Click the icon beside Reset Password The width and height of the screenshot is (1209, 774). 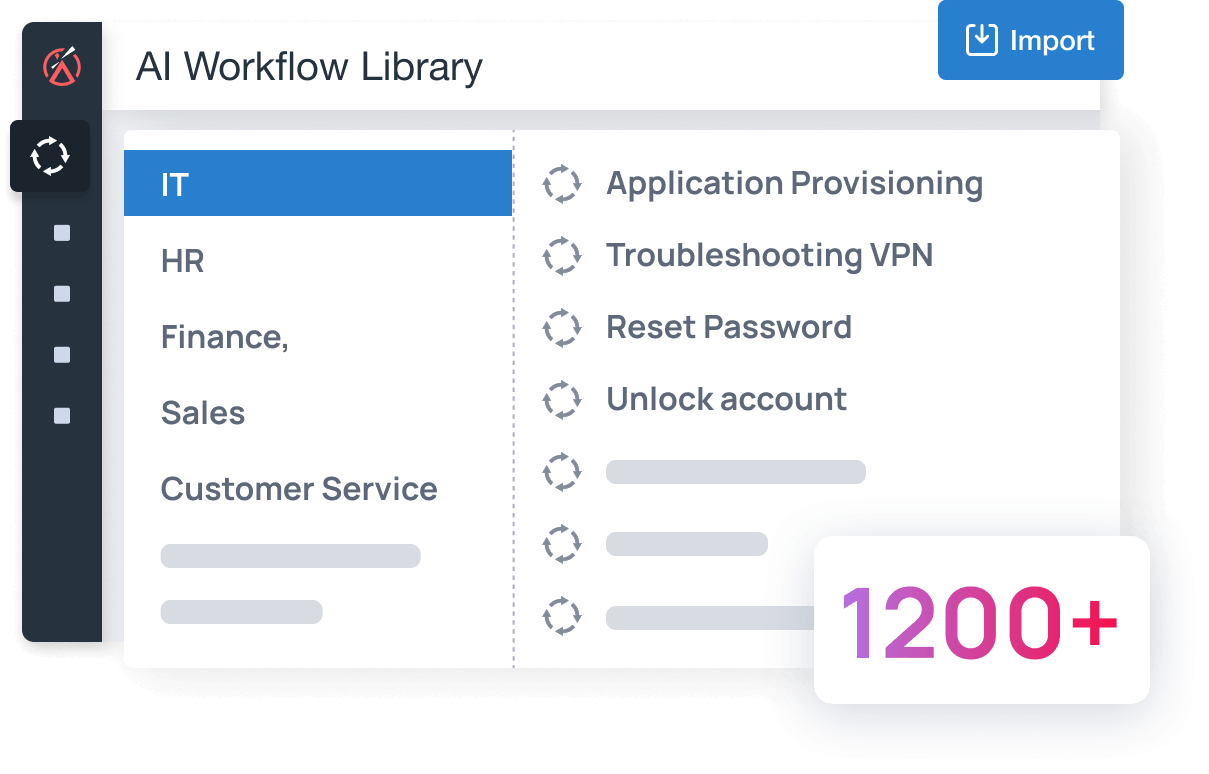pyautogui.click(x=561, y=328)
